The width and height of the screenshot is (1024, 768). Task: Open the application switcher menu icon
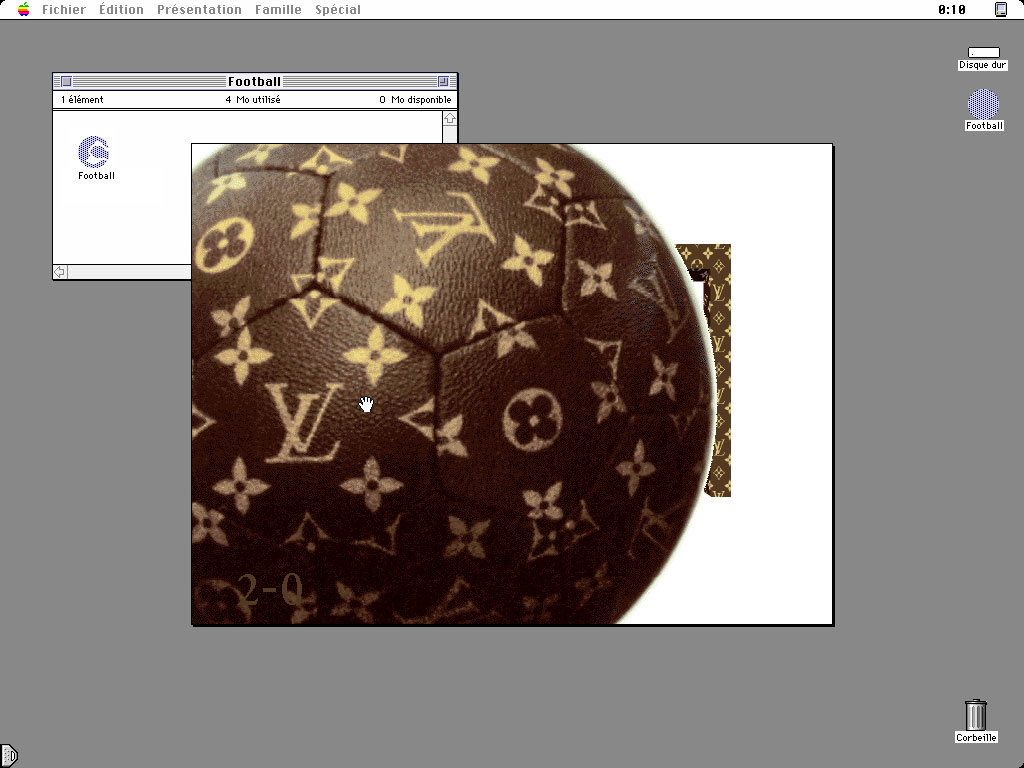[1000, 9]
